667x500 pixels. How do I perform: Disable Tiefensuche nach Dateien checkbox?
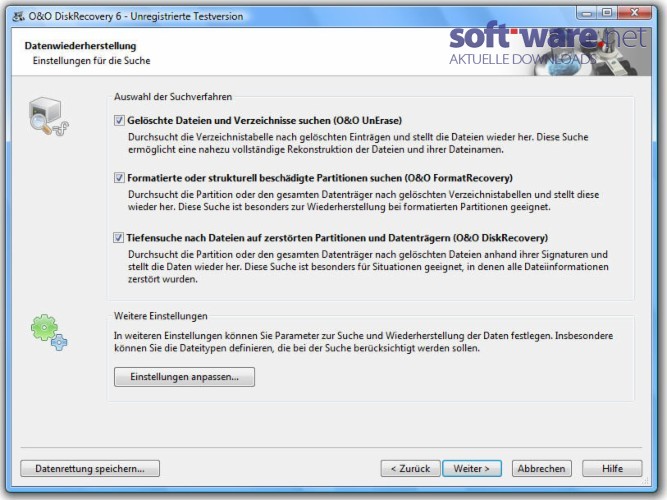119,237
